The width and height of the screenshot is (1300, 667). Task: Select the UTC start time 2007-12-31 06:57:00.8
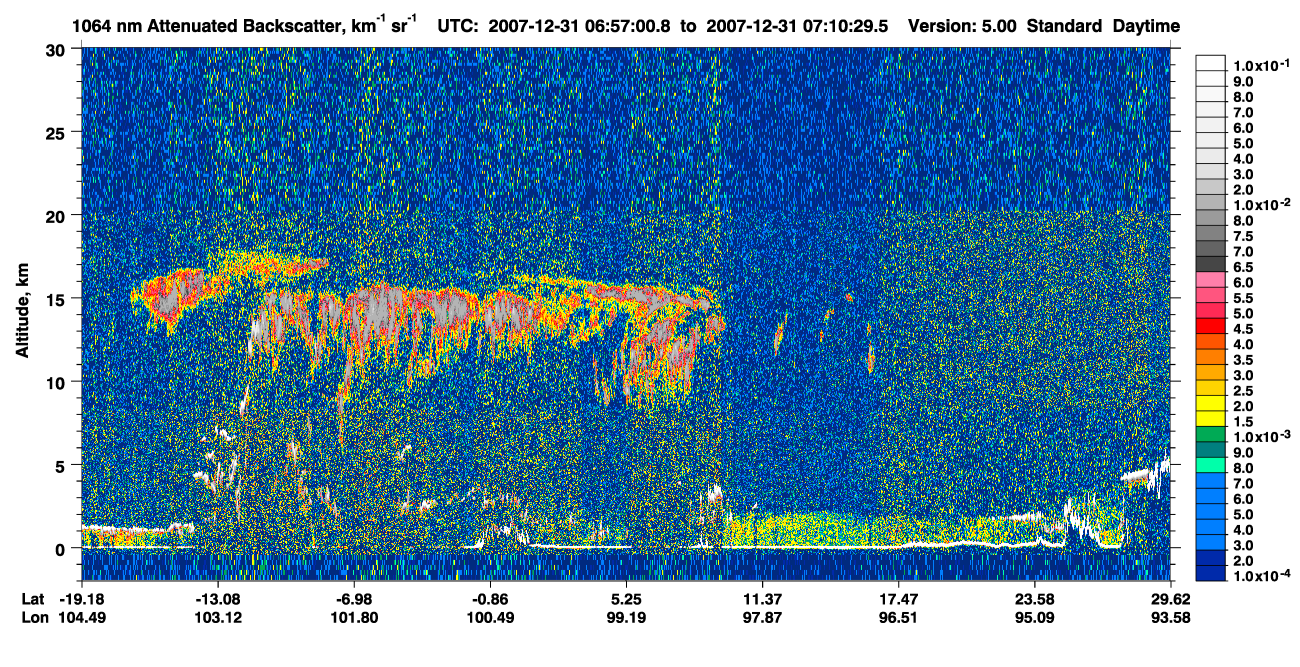tap(581, 26)
